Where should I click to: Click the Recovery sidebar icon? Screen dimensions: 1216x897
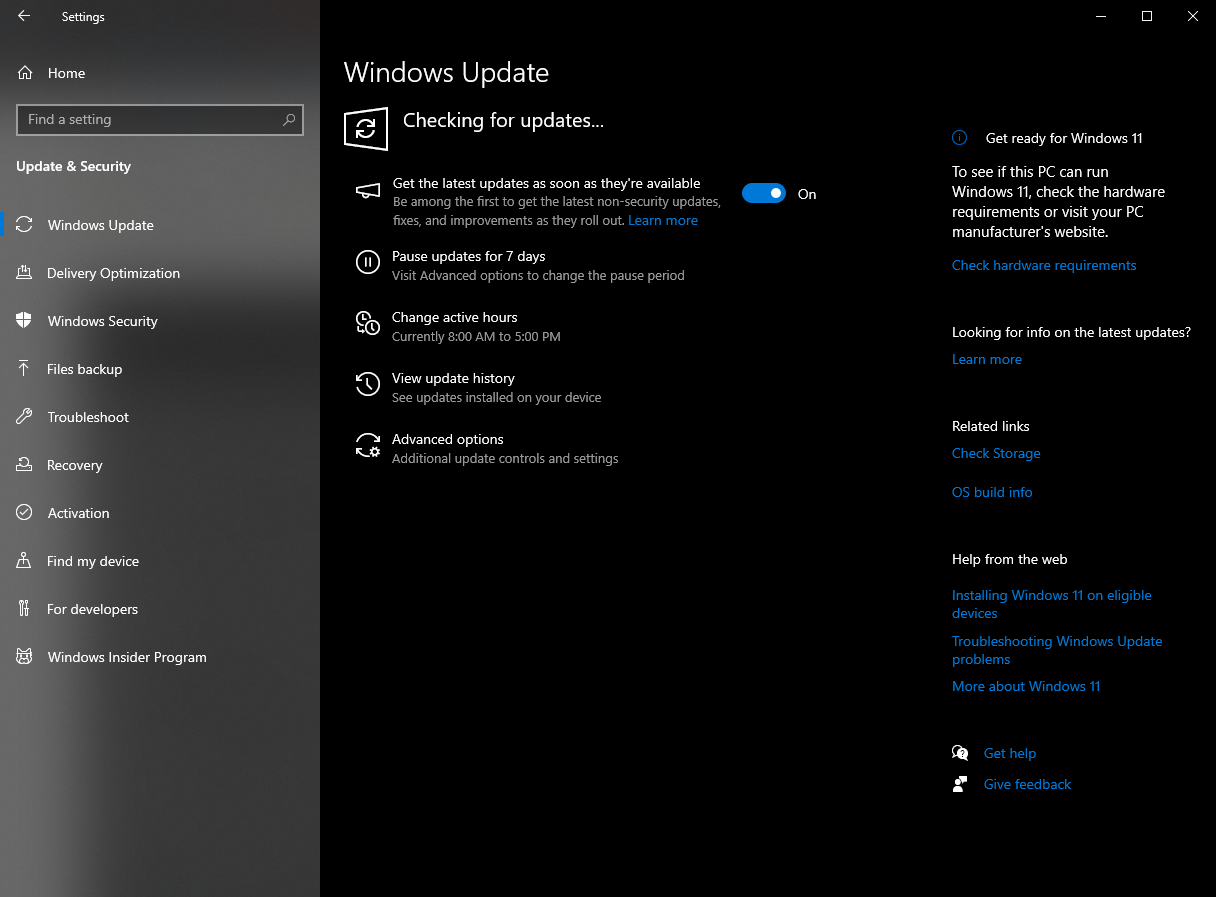(x=25, y=465)
